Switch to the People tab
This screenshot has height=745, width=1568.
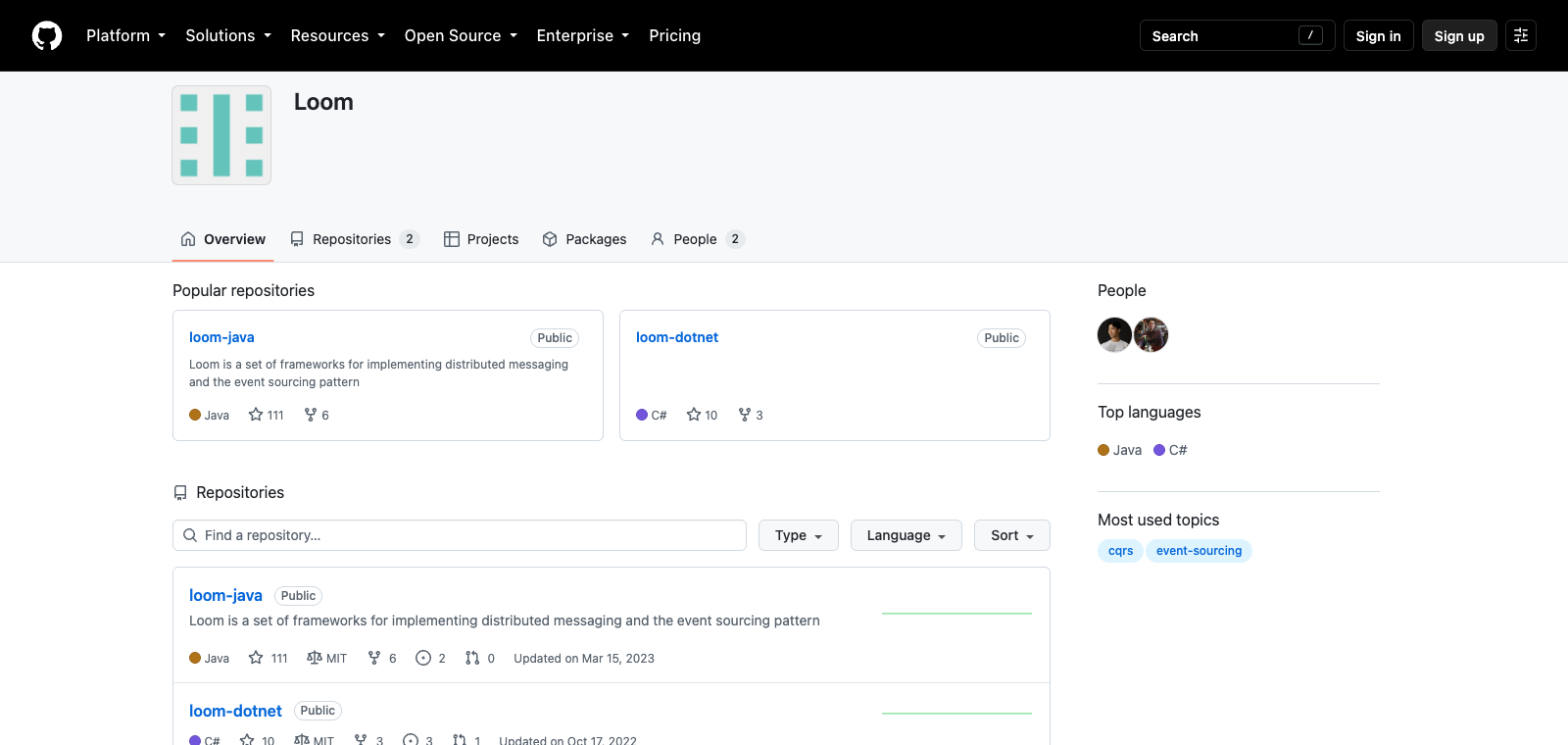(698, 239)
